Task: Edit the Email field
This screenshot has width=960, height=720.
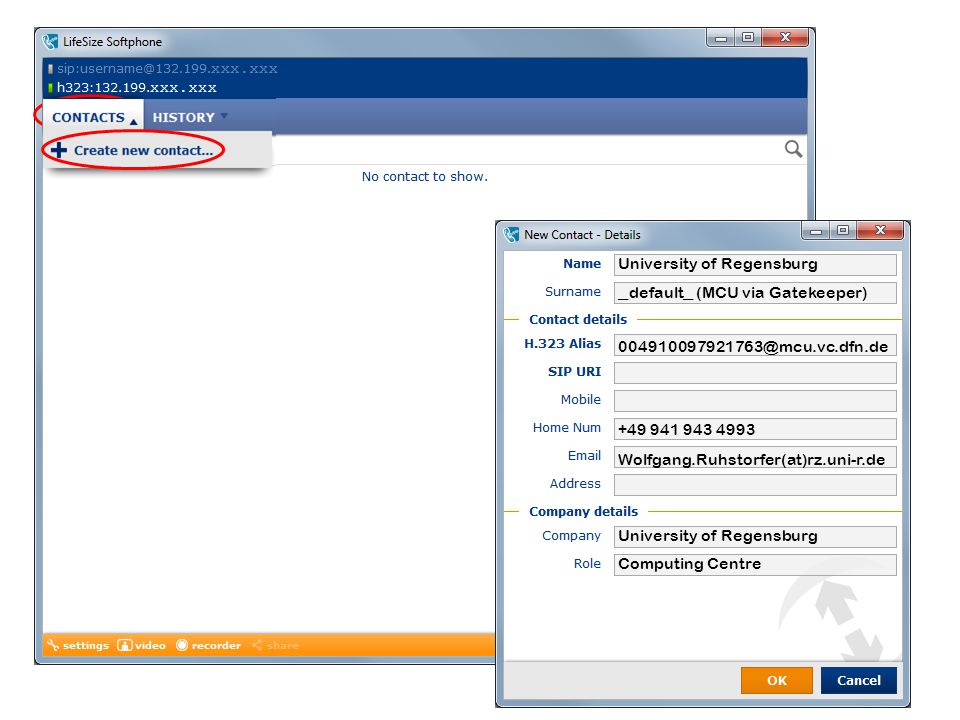Action: pyautogui.click(x=755, y=457)
